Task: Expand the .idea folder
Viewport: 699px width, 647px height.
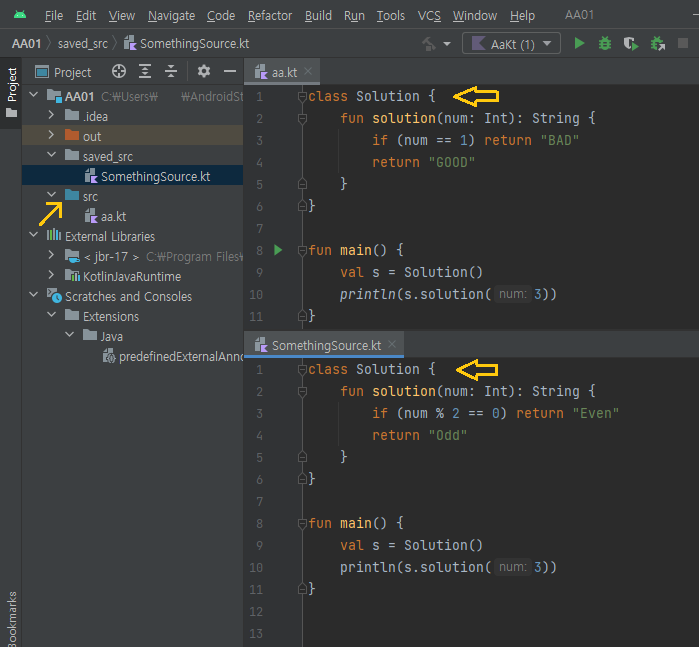Action: (51, 115)
